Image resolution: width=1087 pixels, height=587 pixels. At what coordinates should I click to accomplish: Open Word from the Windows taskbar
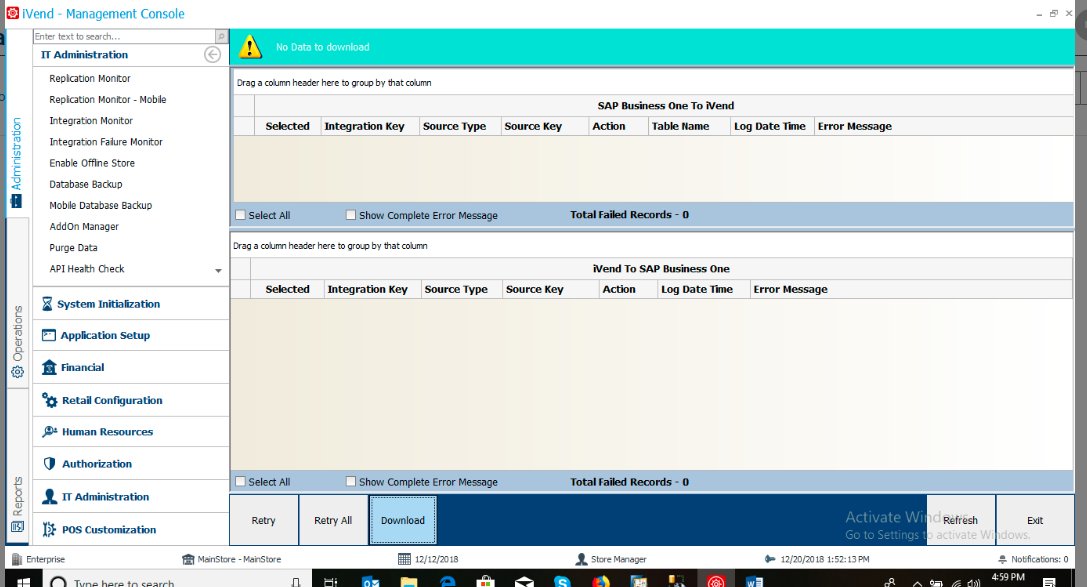pyautogui.click(x=754, y=582)
